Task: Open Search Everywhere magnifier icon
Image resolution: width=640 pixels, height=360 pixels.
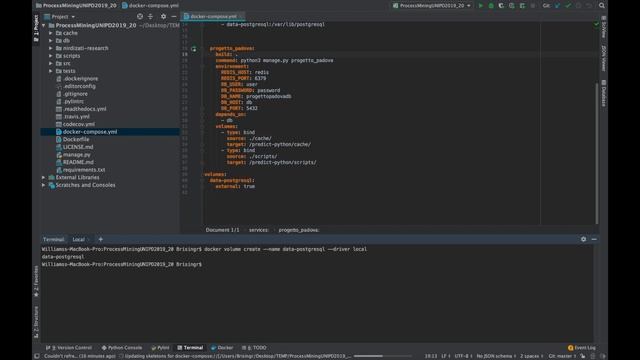Action: click(602, 6)
